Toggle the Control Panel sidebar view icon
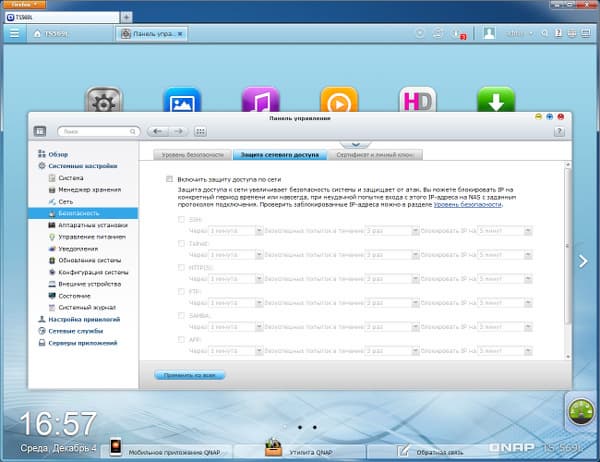 pyautogui.click(x=40, y=131)
